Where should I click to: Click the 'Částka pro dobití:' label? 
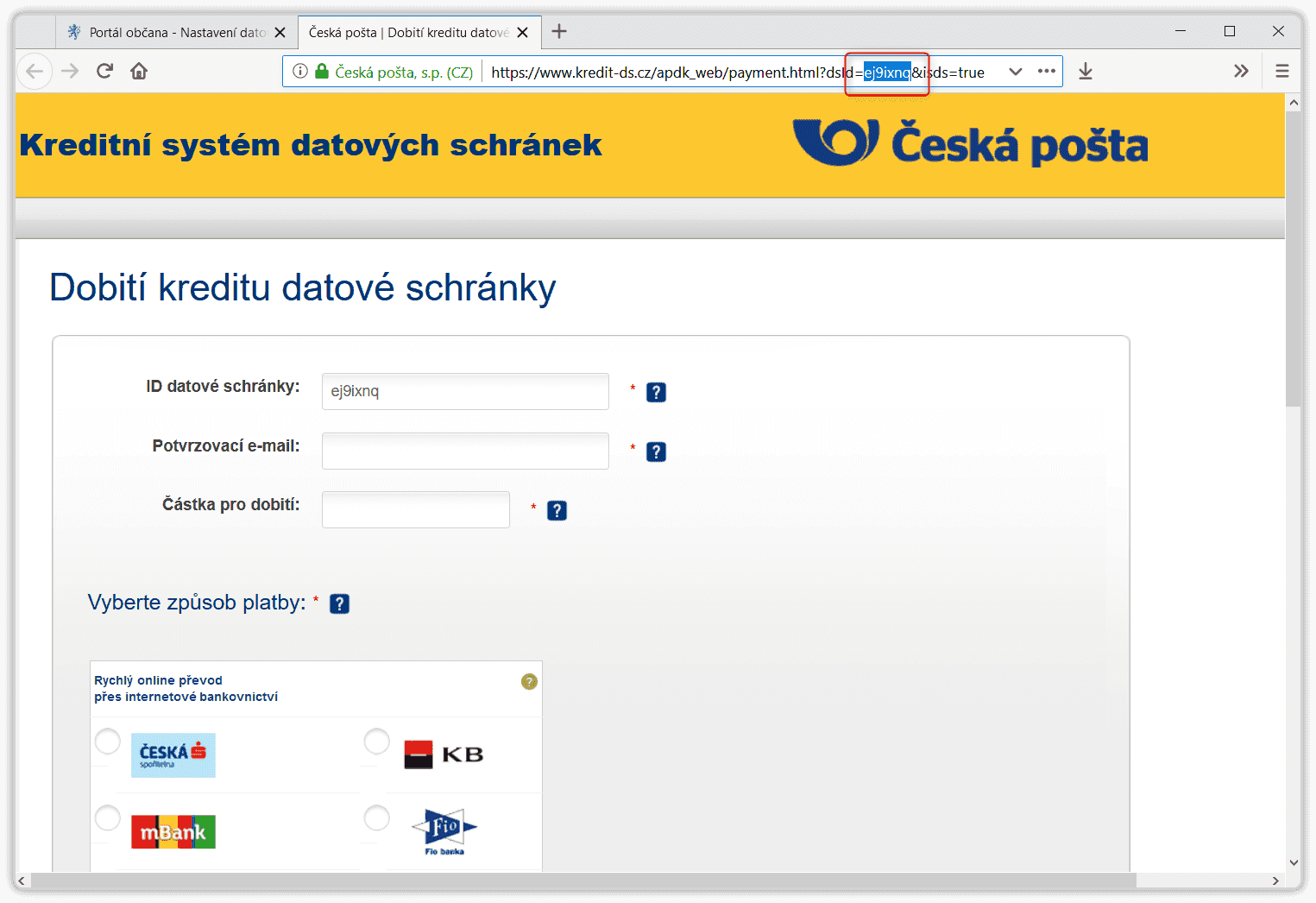231,505
